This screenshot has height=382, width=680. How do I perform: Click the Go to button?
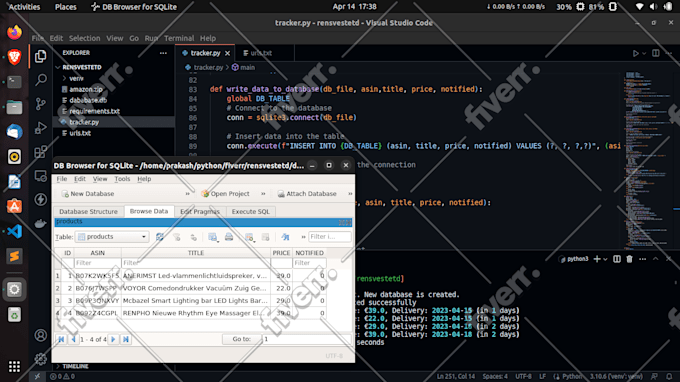(241, 339)
